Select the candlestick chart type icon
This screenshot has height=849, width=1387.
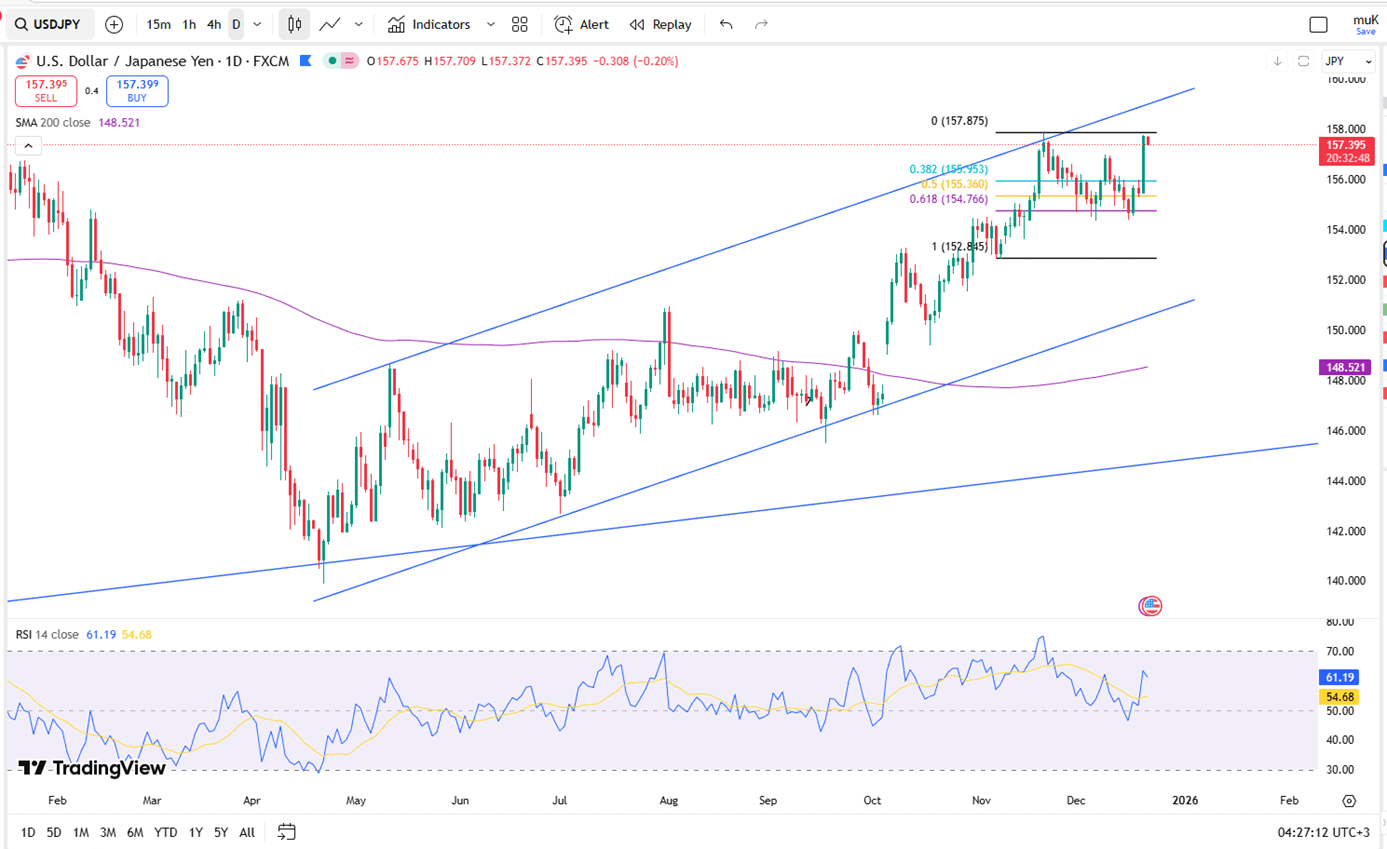(x=293, y=24)
